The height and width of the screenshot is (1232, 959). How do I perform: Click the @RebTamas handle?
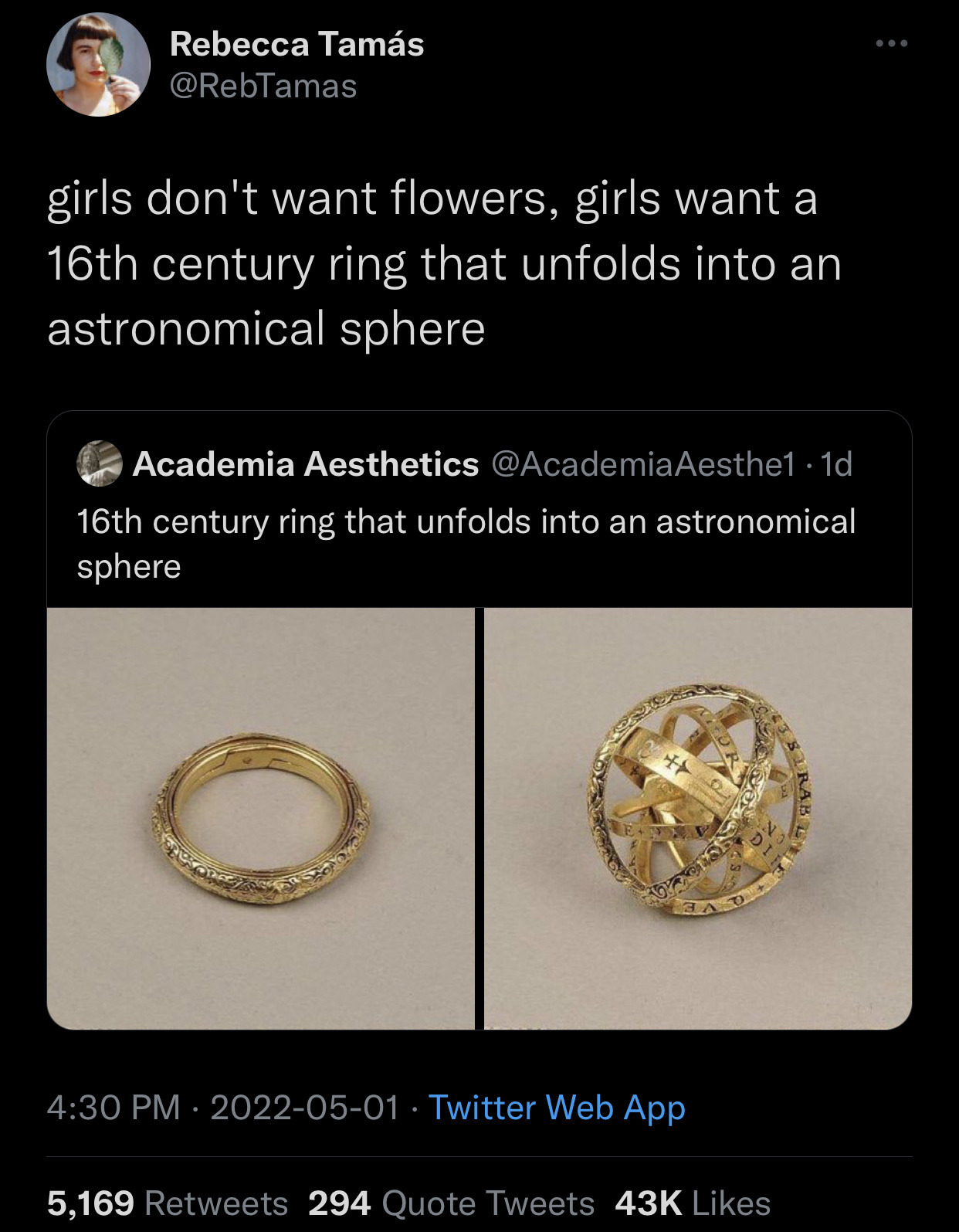click(263, 87)
